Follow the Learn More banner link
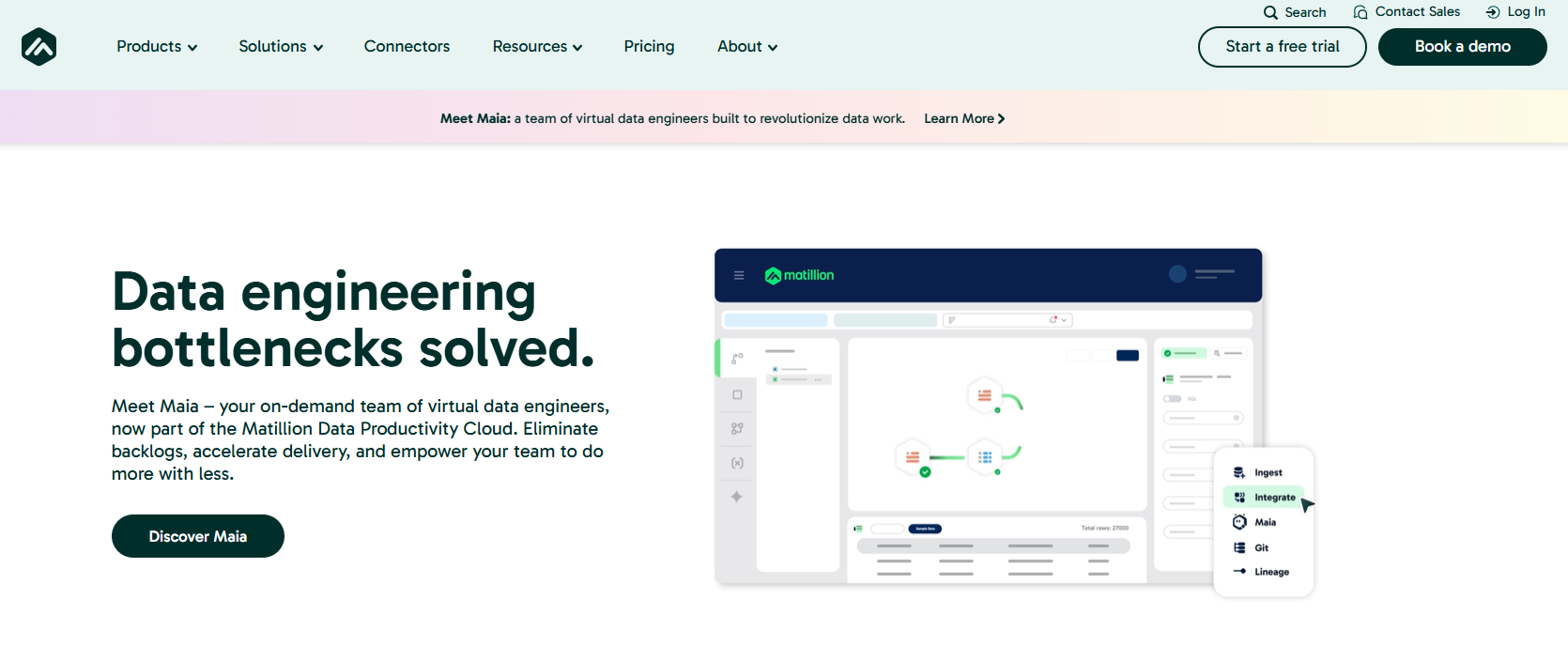Screen dimensions: 1568x660 pos(964,118)
